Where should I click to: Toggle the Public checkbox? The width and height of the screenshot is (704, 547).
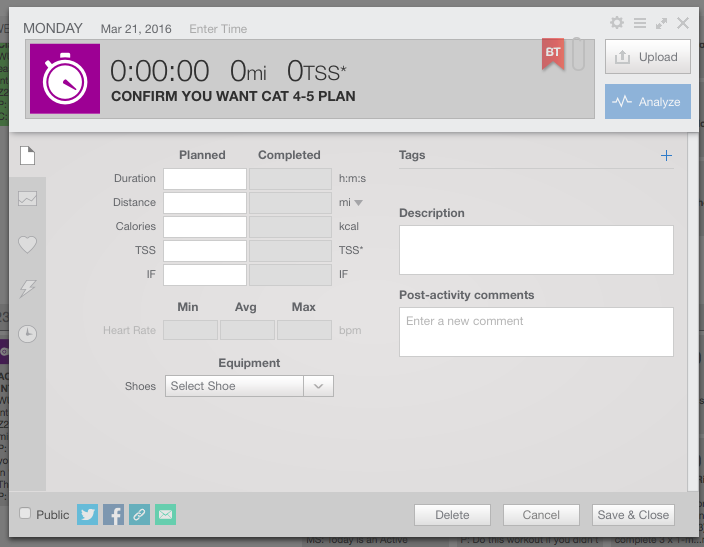(x=25, y=513)
